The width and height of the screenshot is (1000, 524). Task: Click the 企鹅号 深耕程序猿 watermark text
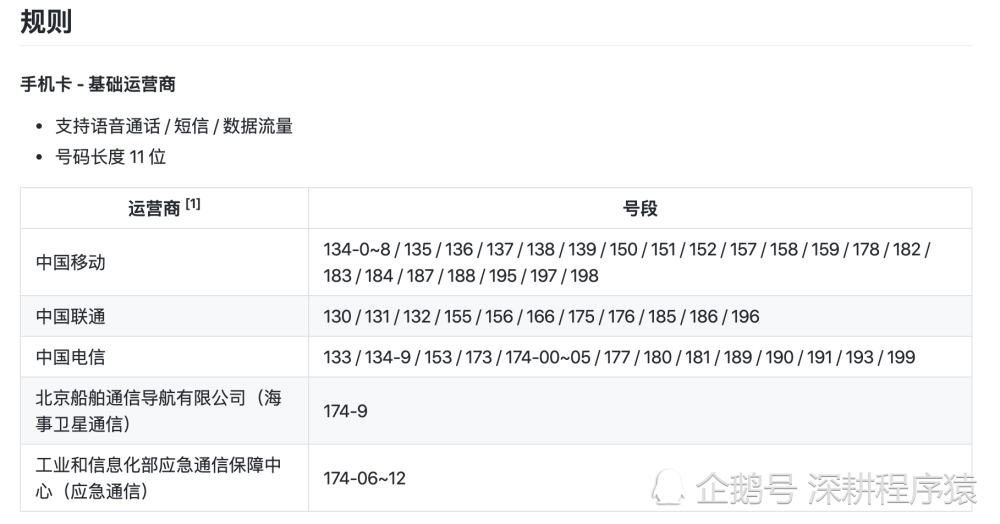coord(836,489)
